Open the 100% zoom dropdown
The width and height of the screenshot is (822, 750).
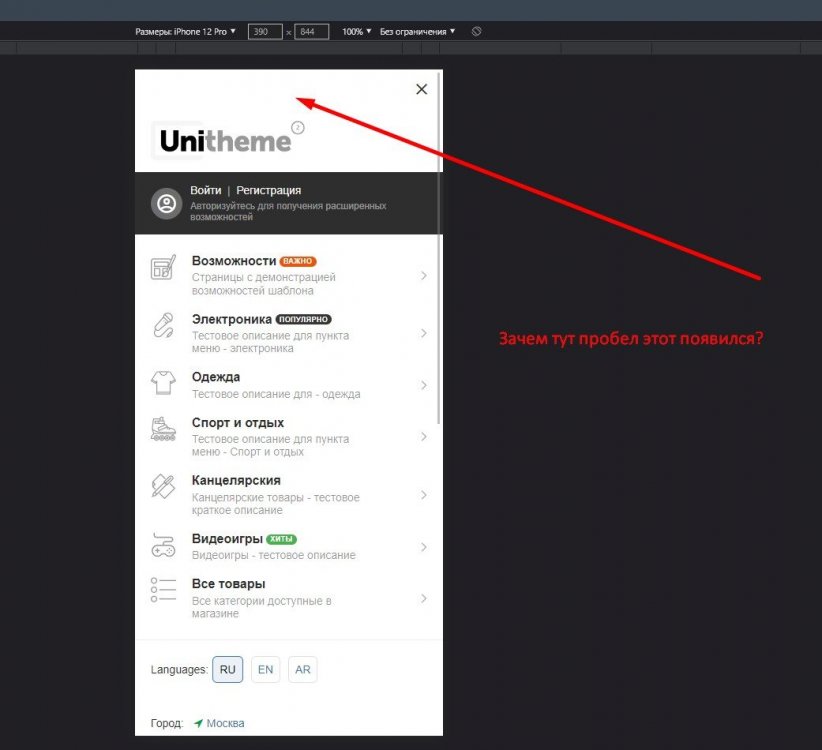click(355, 31)
